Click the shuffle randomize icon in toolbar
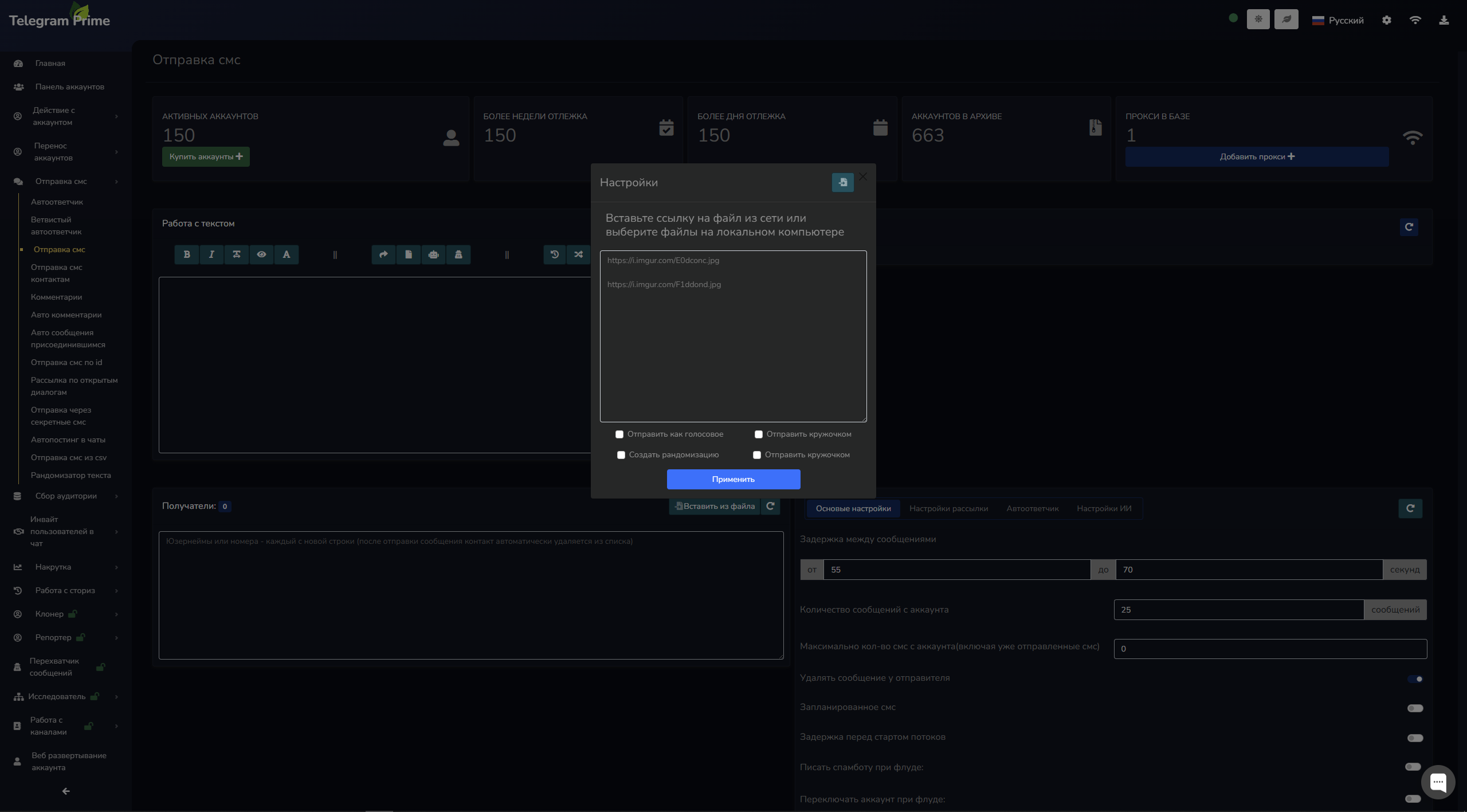The image size is (1467, 812). [579, 254]
